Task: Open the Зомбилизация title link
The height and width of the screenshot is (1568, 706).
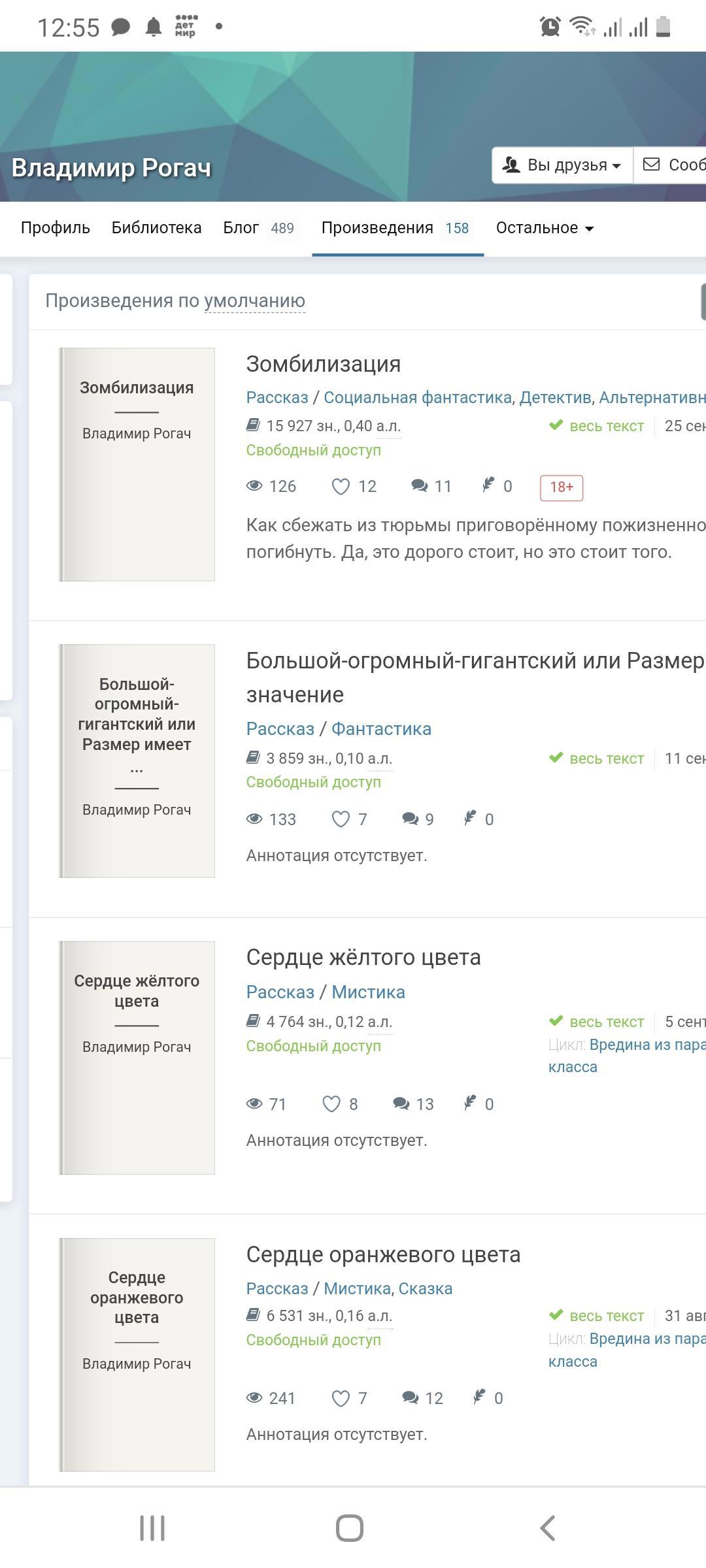Action: point(324,364)
